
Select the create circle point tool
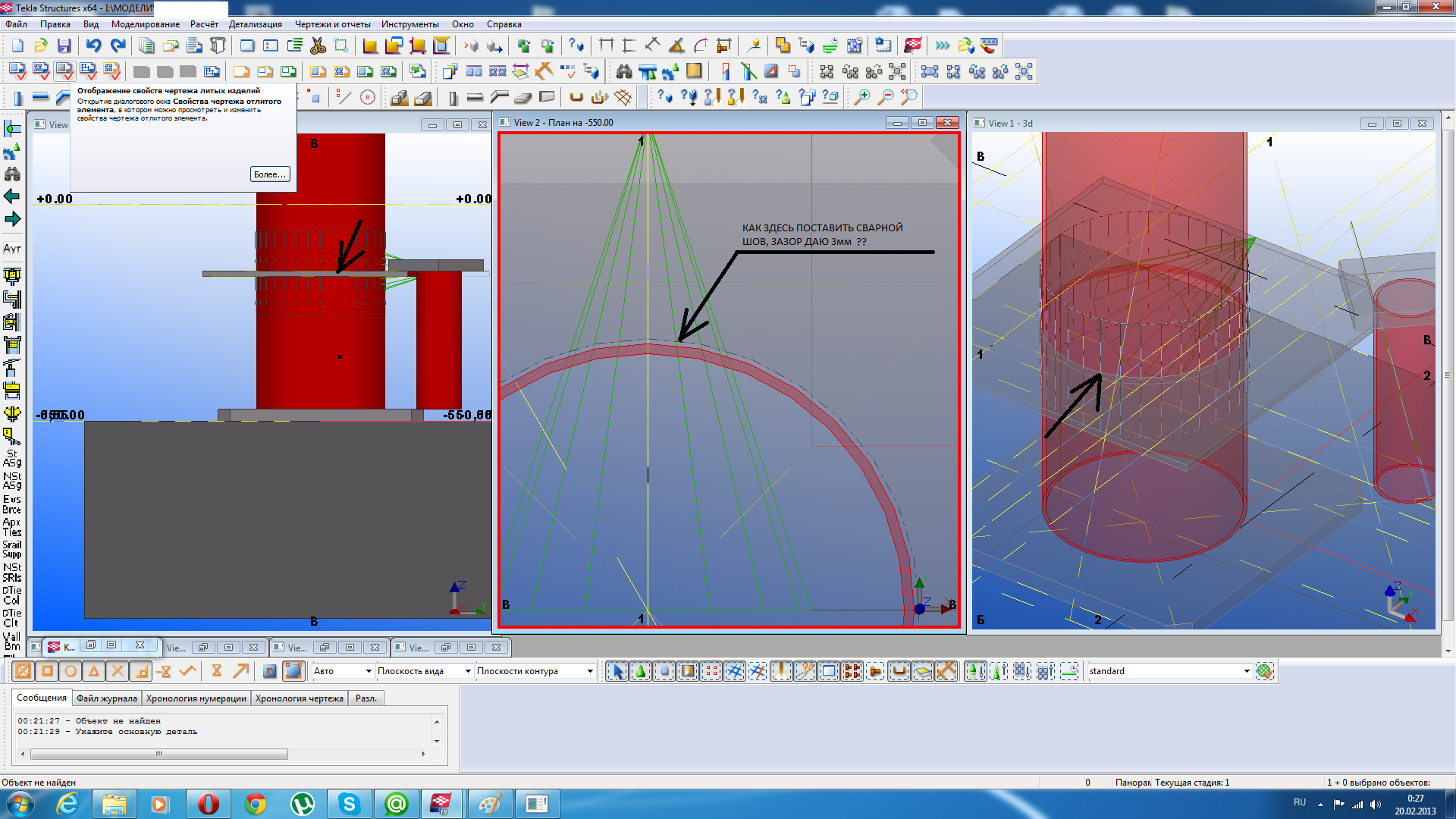(x=368, y=97)
